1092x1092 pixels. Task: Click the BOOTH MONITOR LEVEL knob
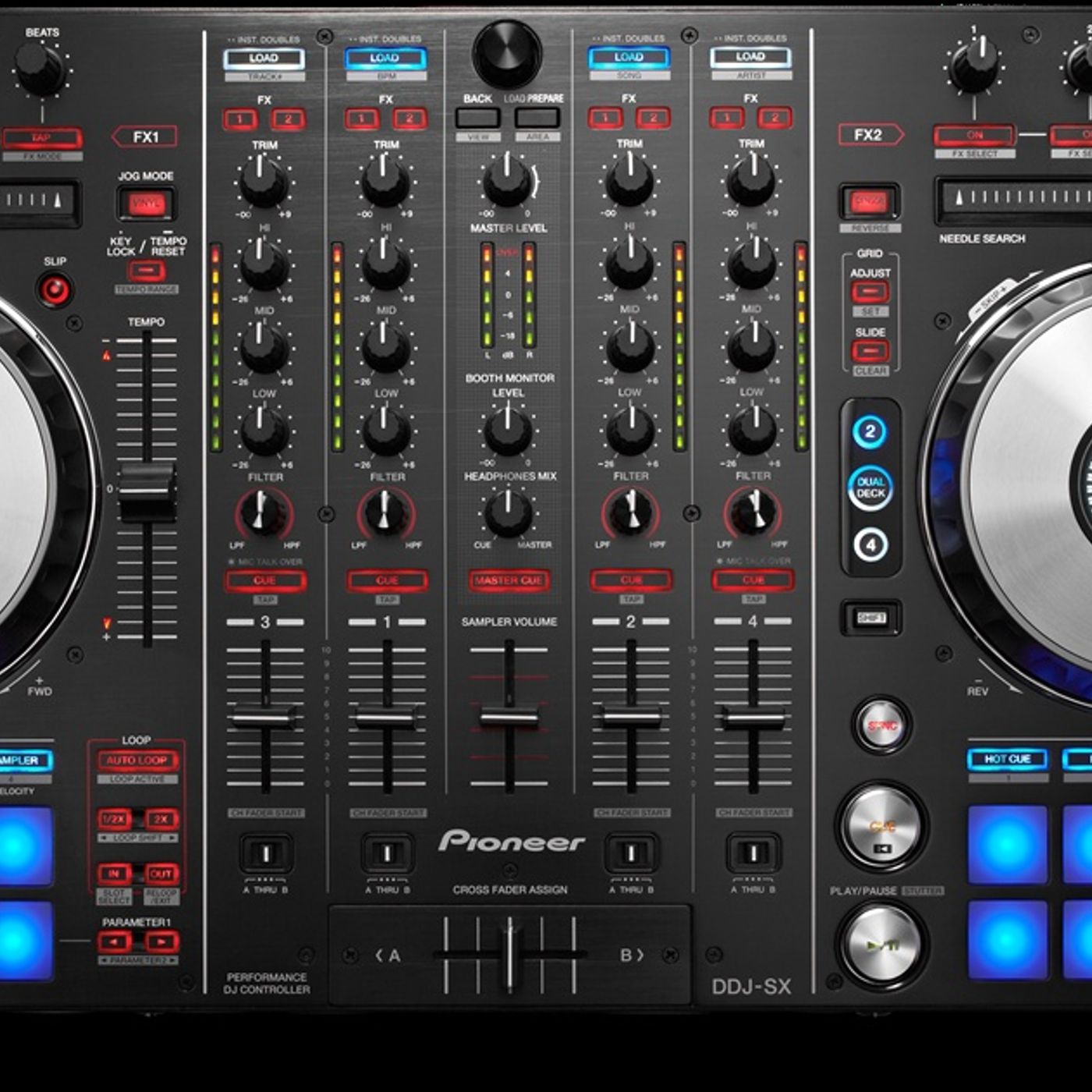point(508,431)
